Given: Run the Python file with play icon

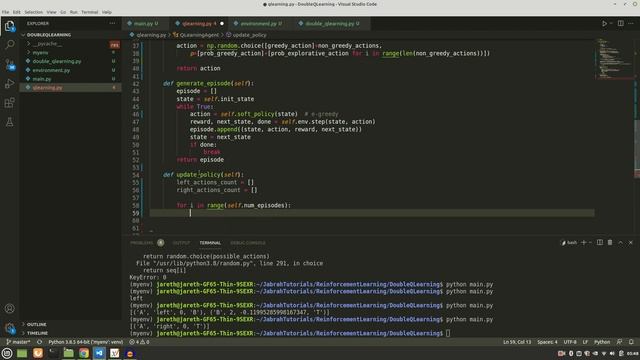Looking at the screenshot, I should tap(604, 24).
